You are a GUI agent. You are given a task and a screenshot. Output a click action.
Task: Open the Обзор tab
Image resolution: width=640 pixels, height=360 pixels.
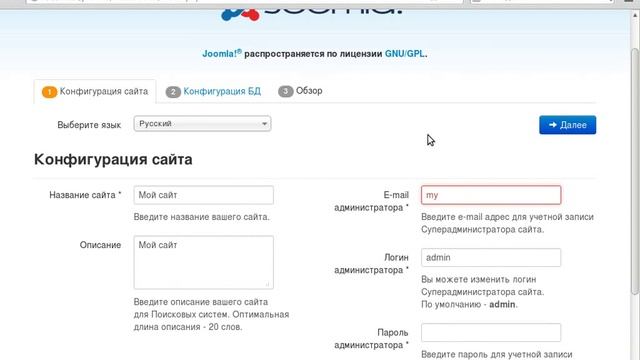click(300, 91)
